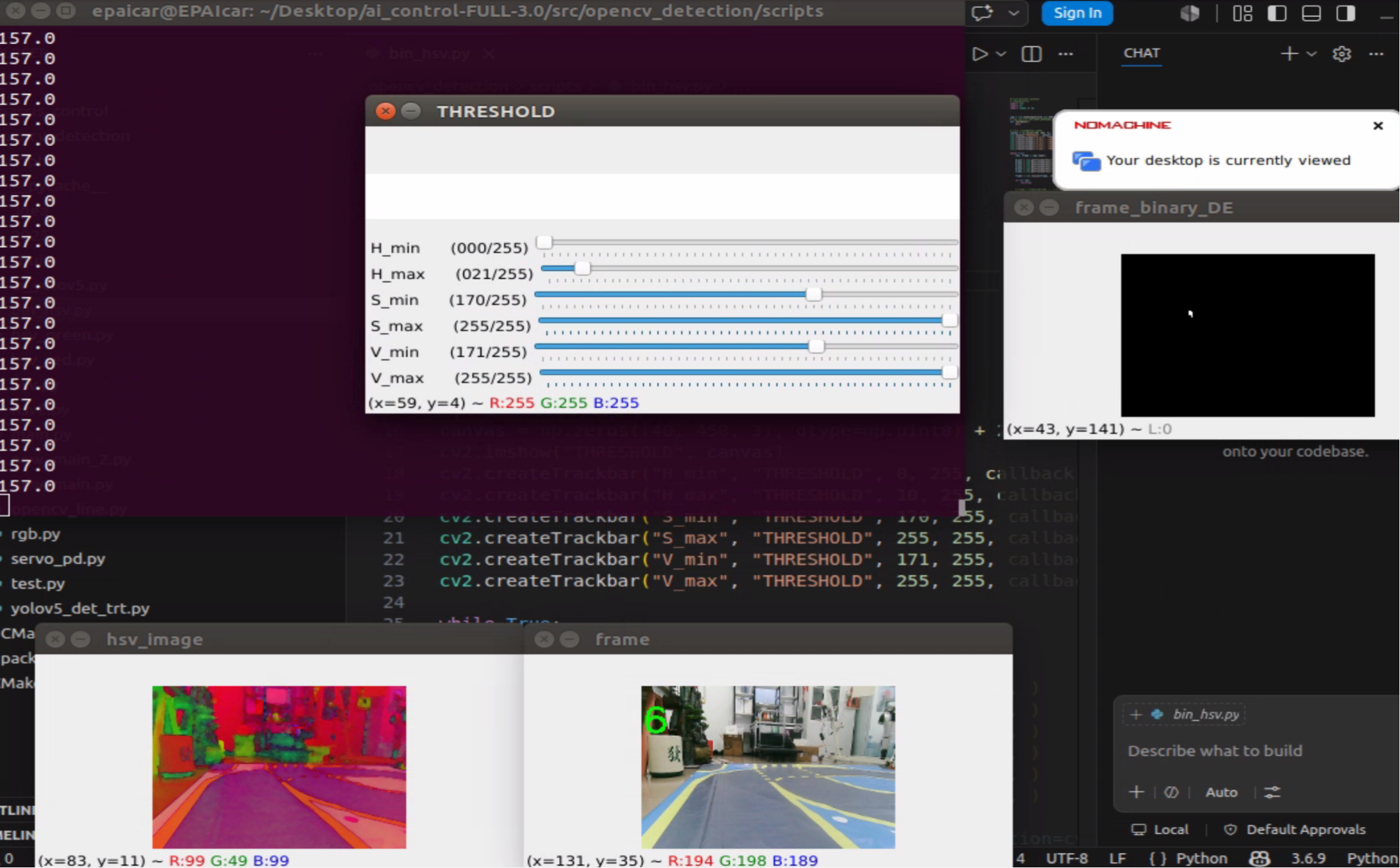Open servo_pd.py in the file explorer
The height and width of the screenshot is (868, 1400).
click(x=58, y=559)
